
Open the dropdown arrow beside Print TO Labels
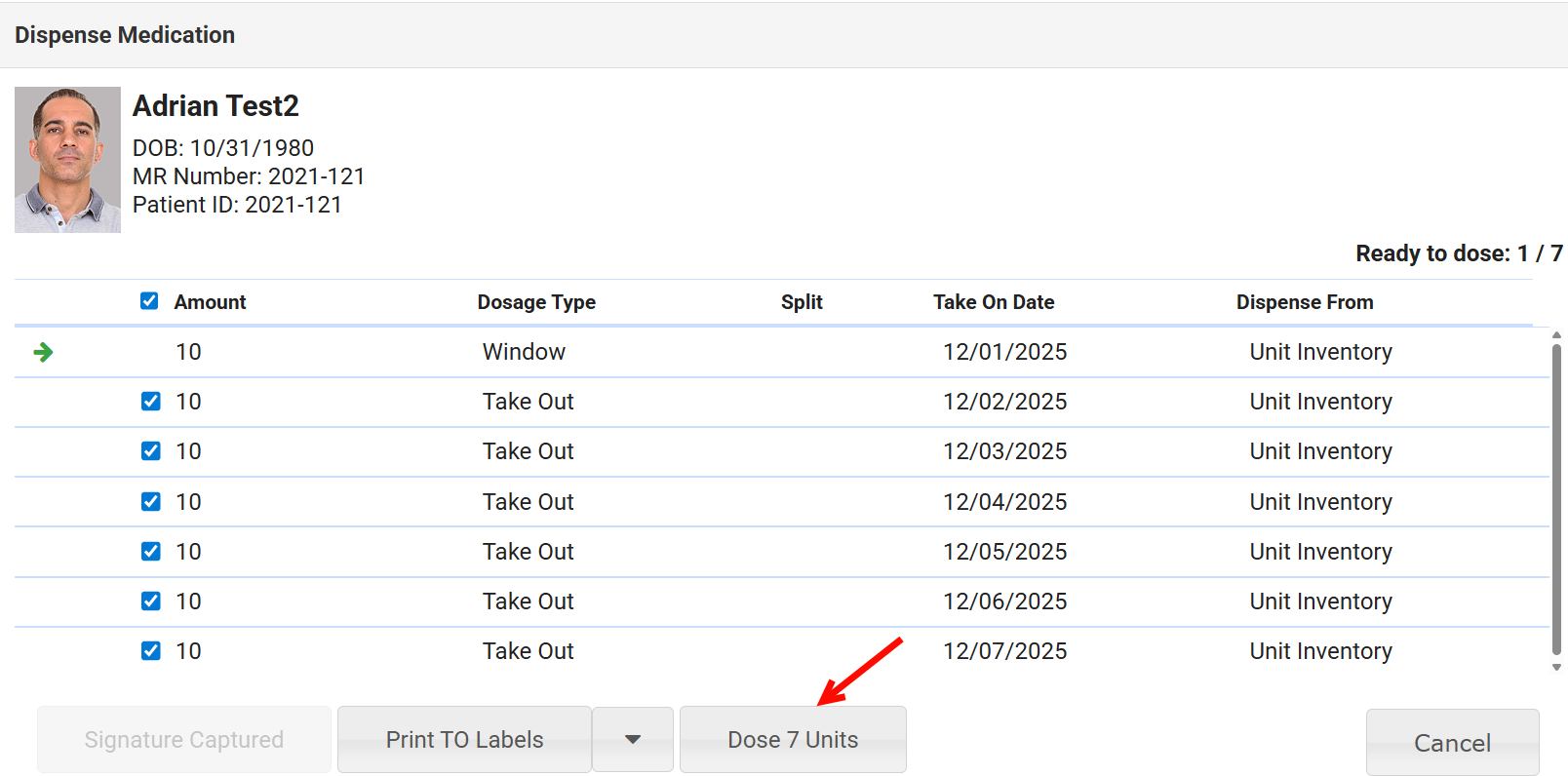tap(633, 740)
